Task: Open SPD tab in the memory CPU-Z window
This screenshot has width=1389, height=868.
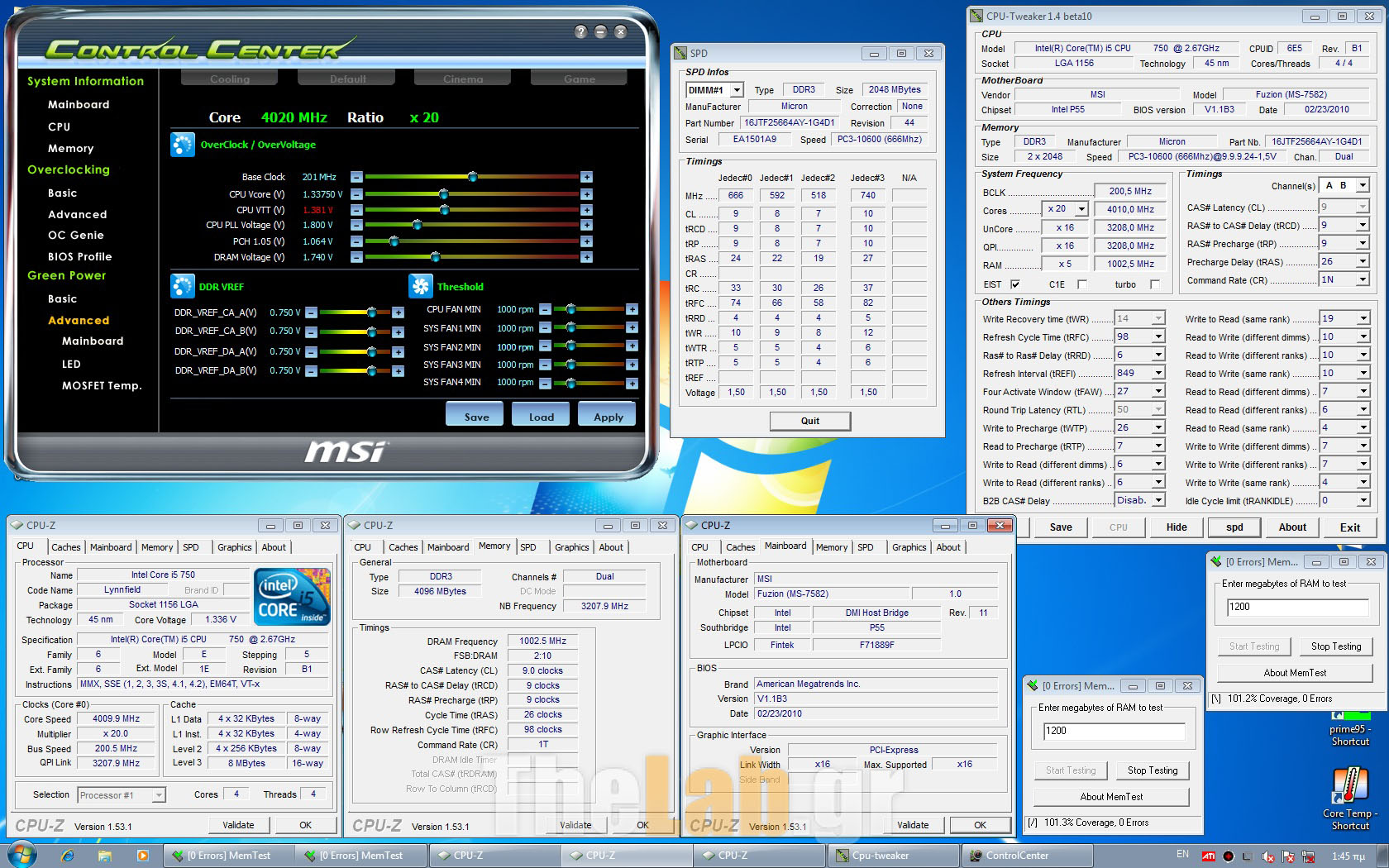Action: coord(528,547)
